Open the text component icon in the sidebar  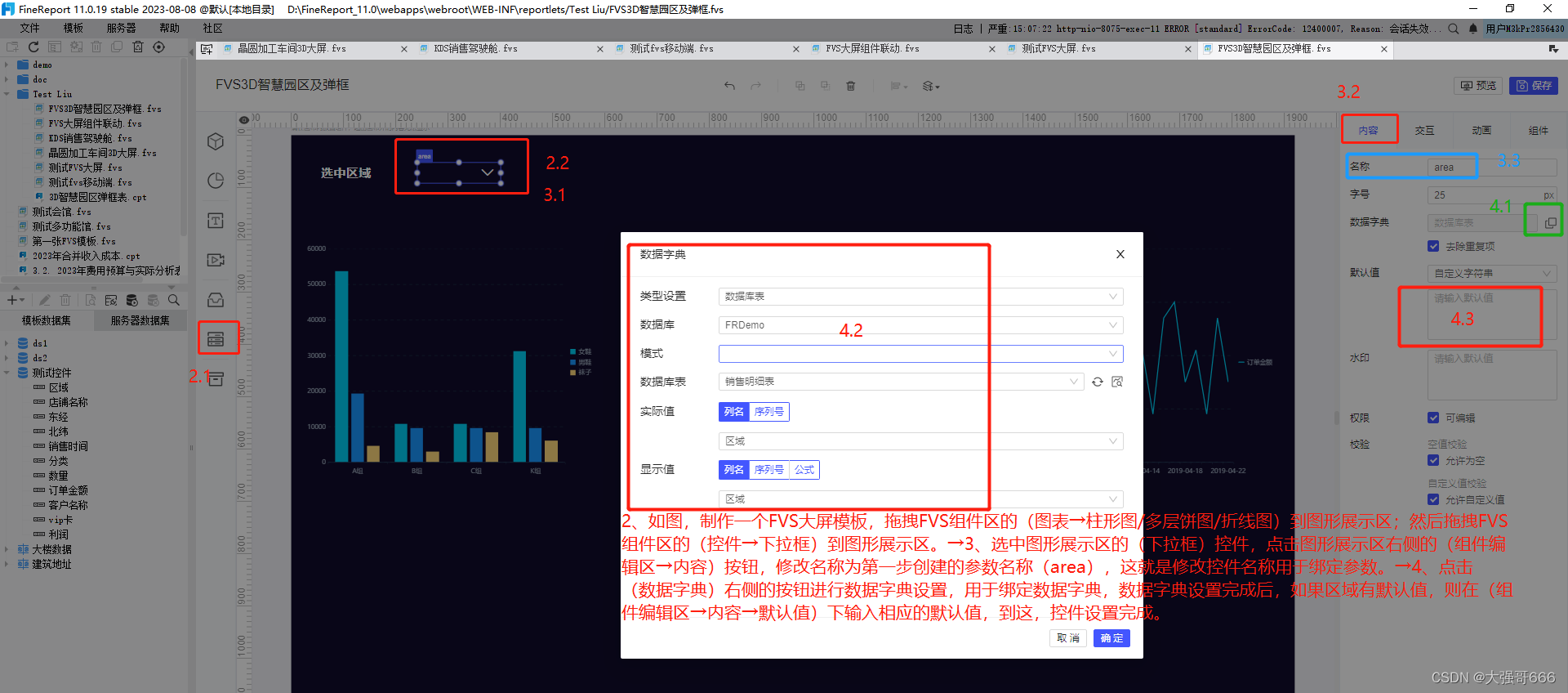(x=216, y=221)
